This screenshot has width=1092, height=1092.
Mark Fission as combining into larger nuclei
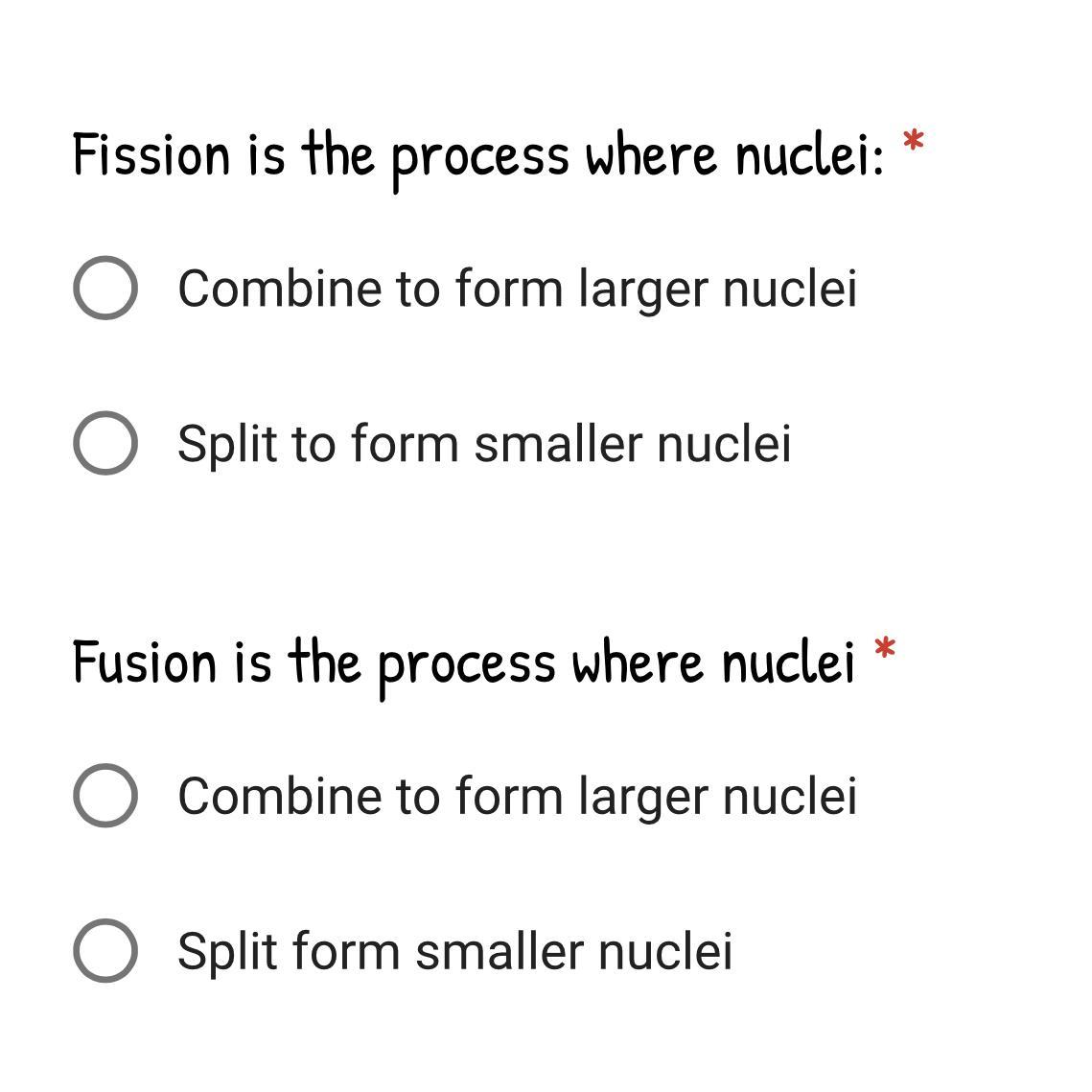tap(105, 288)
